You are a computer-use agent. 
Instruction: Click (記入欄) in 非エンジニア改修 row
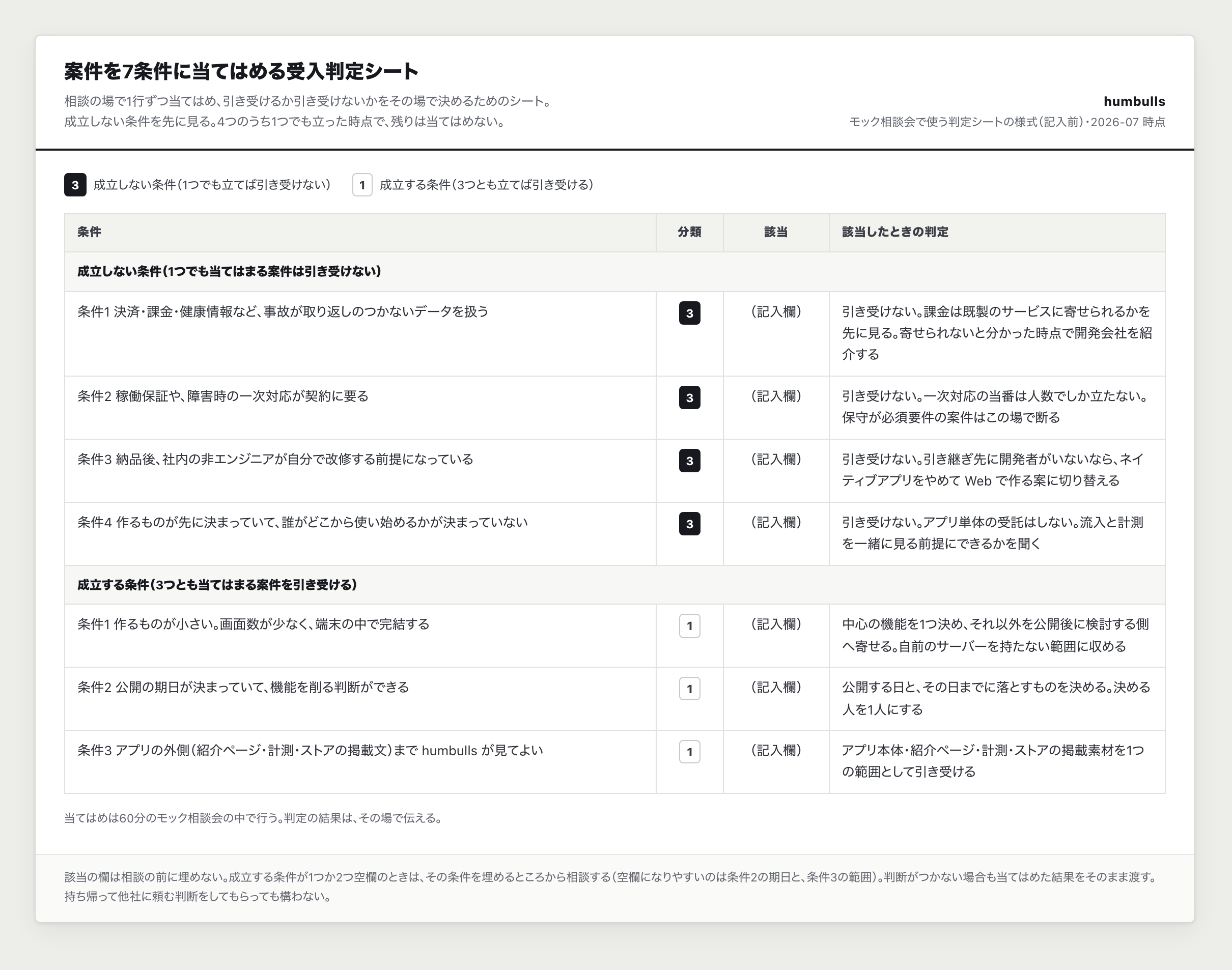tap(776, 459)
